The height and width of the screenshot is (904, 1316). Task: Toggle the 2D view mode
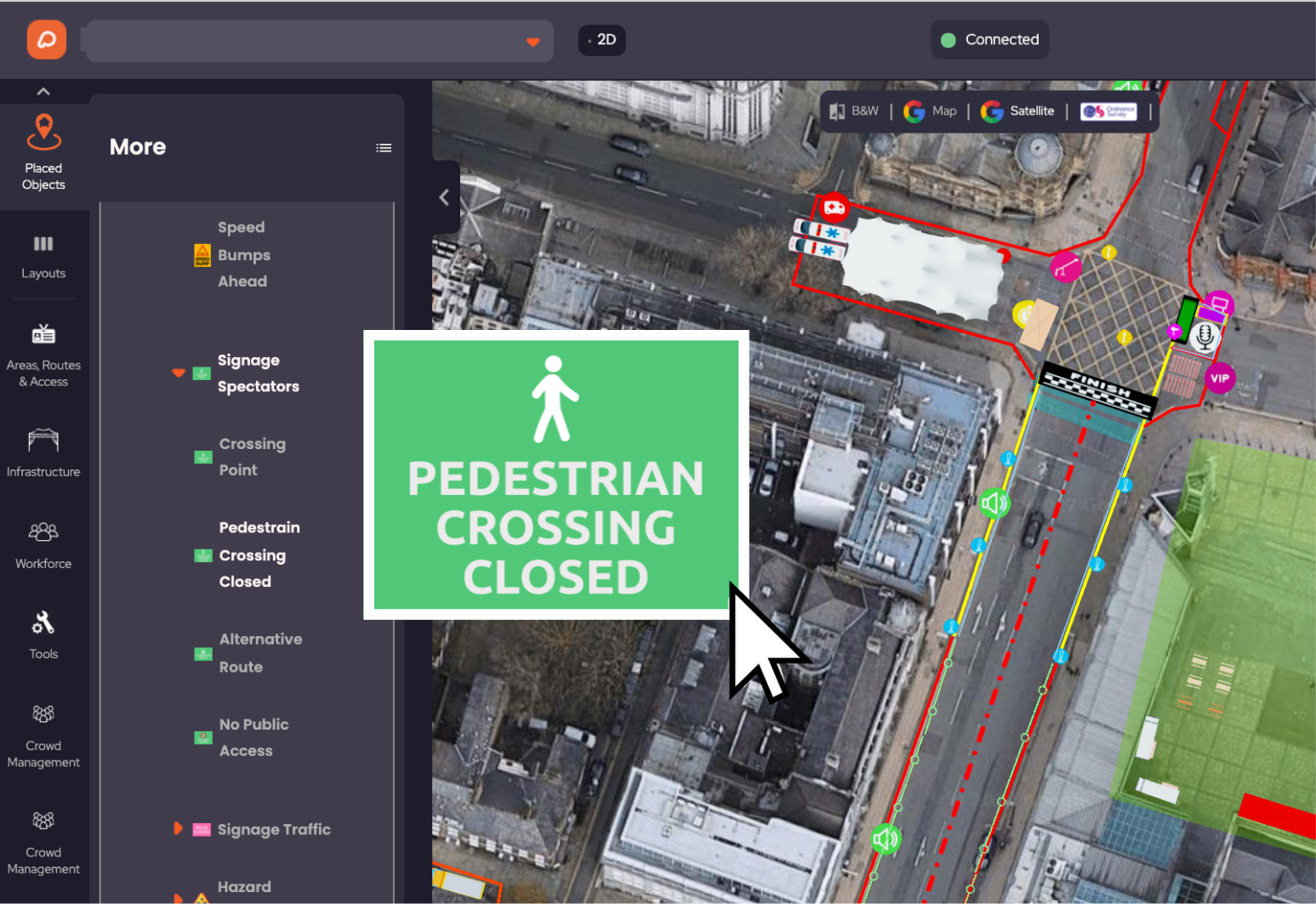tap(602, 40)
